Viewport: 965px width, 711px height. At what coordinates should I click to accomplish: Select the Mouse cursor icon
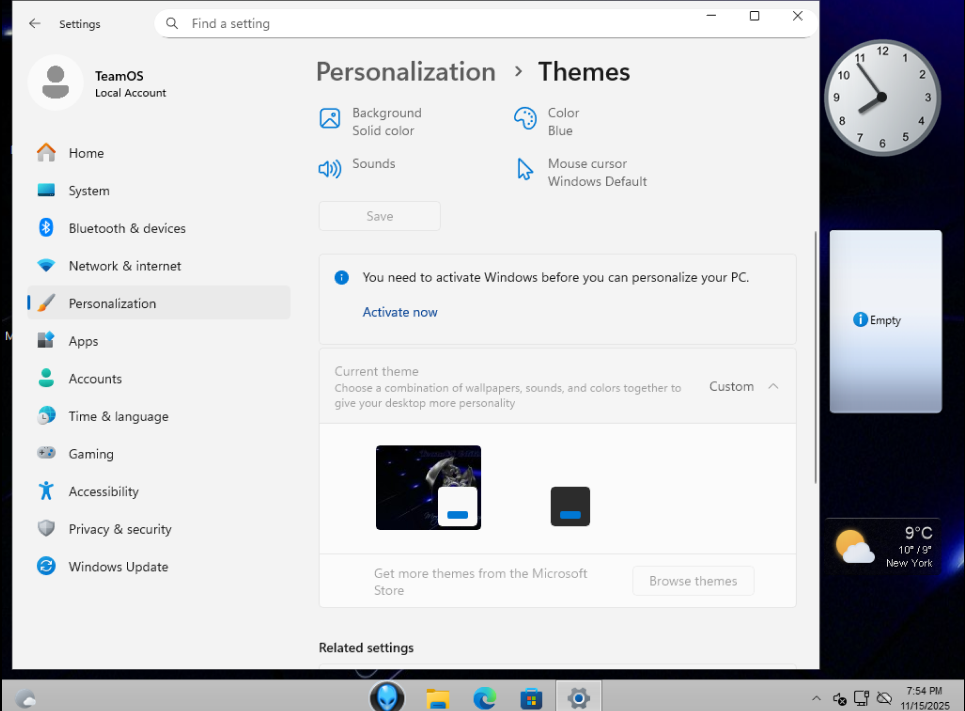525,169
